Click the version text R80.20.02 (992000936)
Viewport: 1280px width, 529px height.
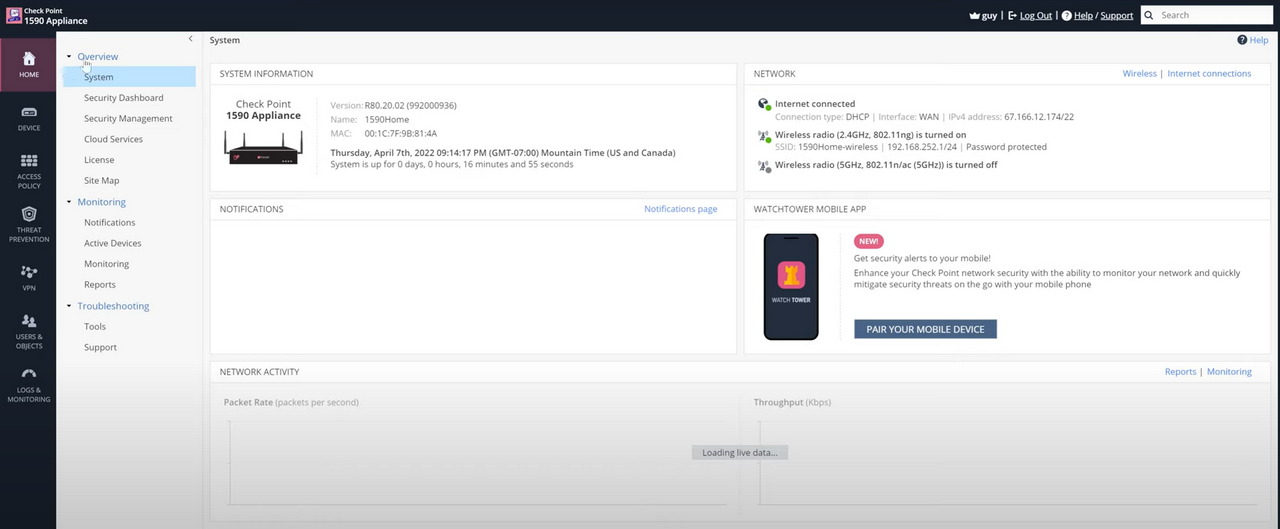tap(410, 105)
